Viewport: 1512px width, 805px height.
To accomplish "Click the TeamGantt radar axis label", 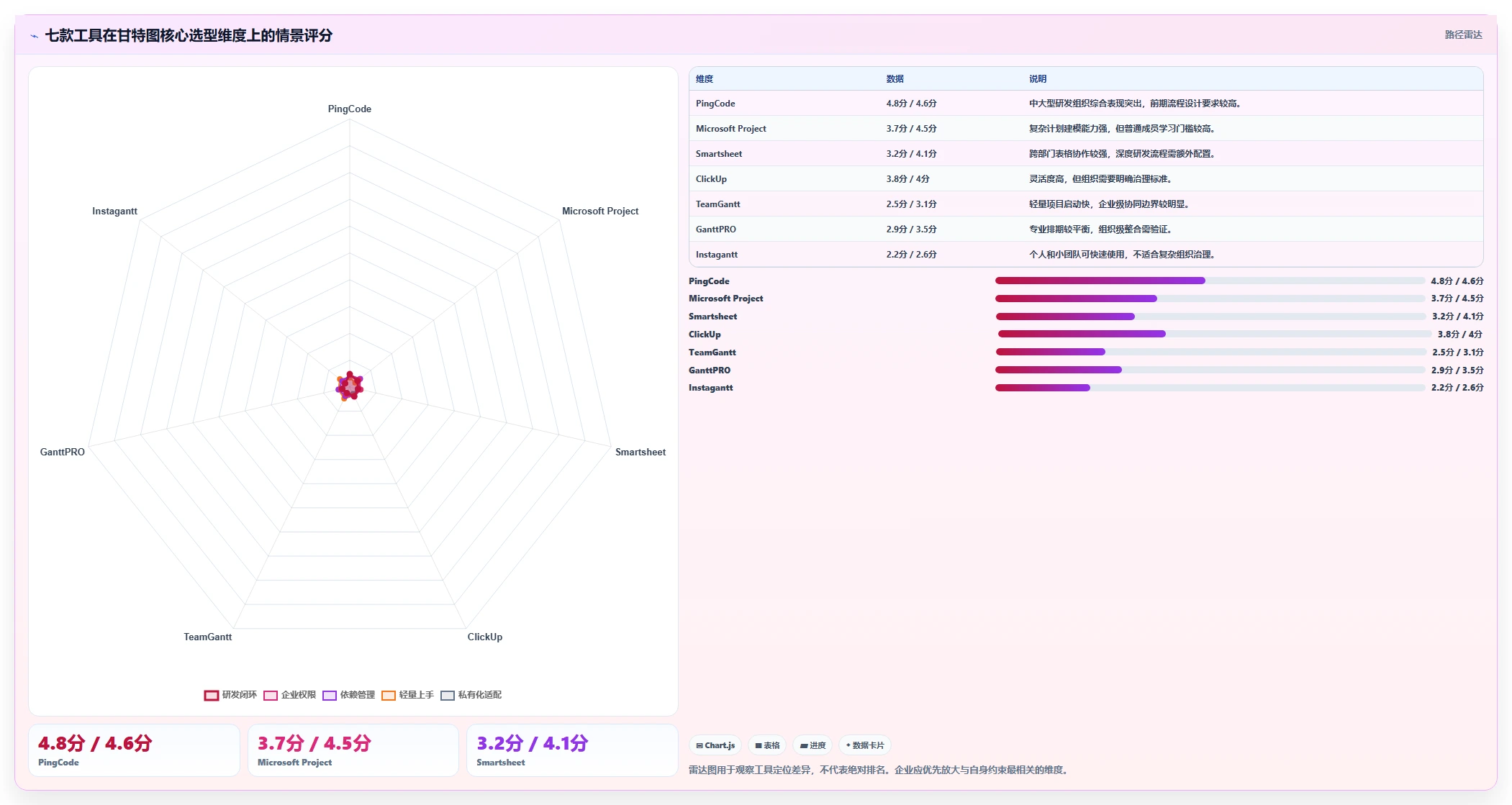I will 208,637.
